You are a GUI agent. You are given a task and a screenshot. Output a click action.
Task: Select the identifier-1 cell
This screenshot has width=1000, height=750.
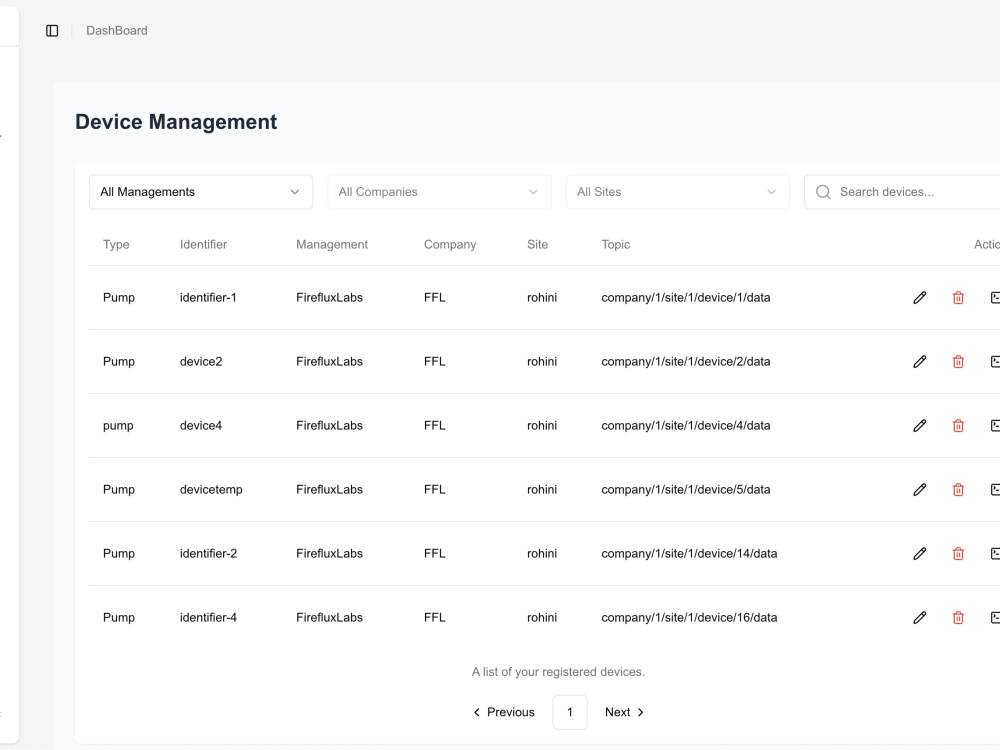coord(208,298)
